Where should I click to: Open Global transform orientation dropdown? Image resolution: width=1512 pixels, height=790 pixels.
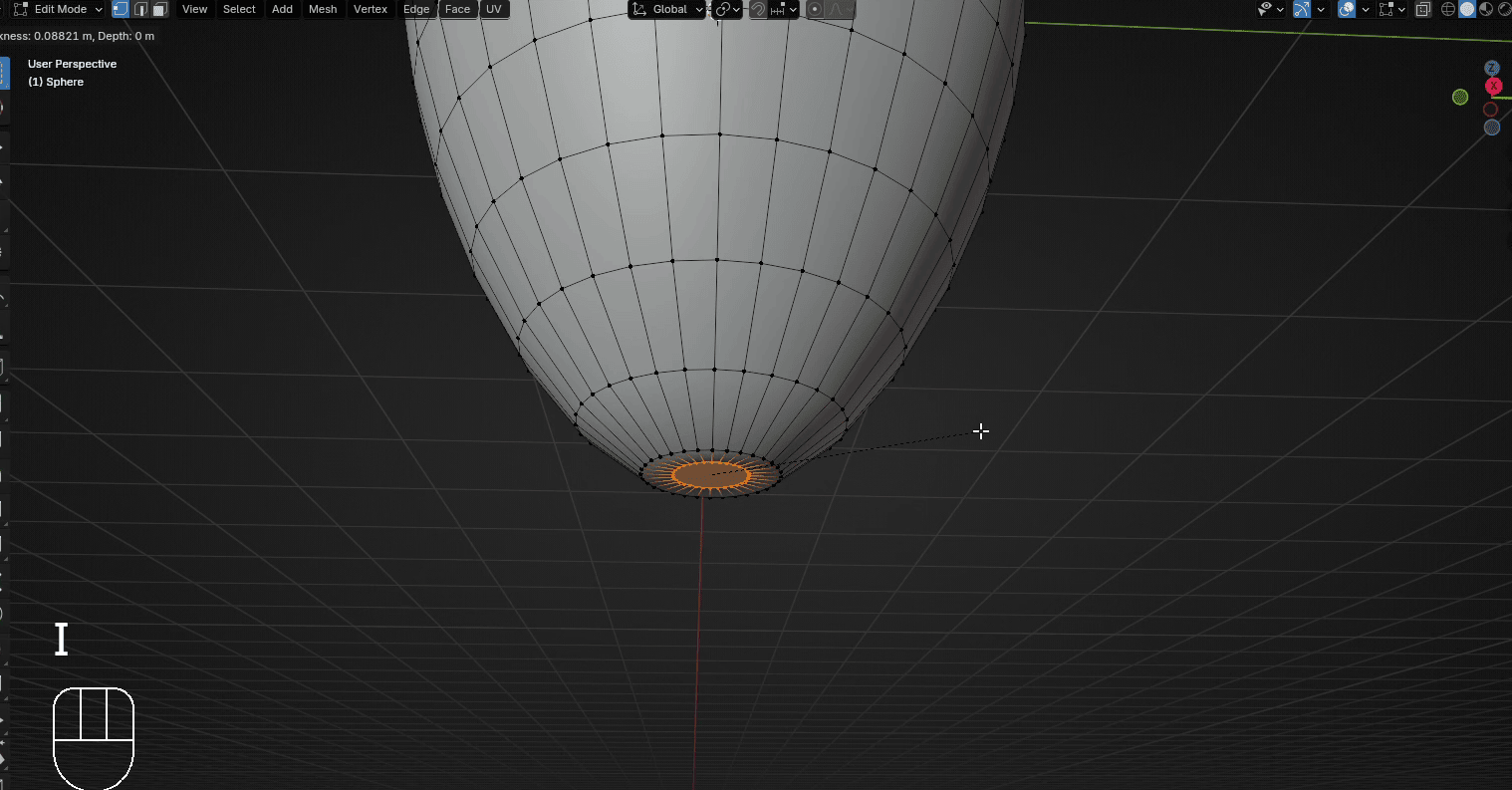click(667, 9)
